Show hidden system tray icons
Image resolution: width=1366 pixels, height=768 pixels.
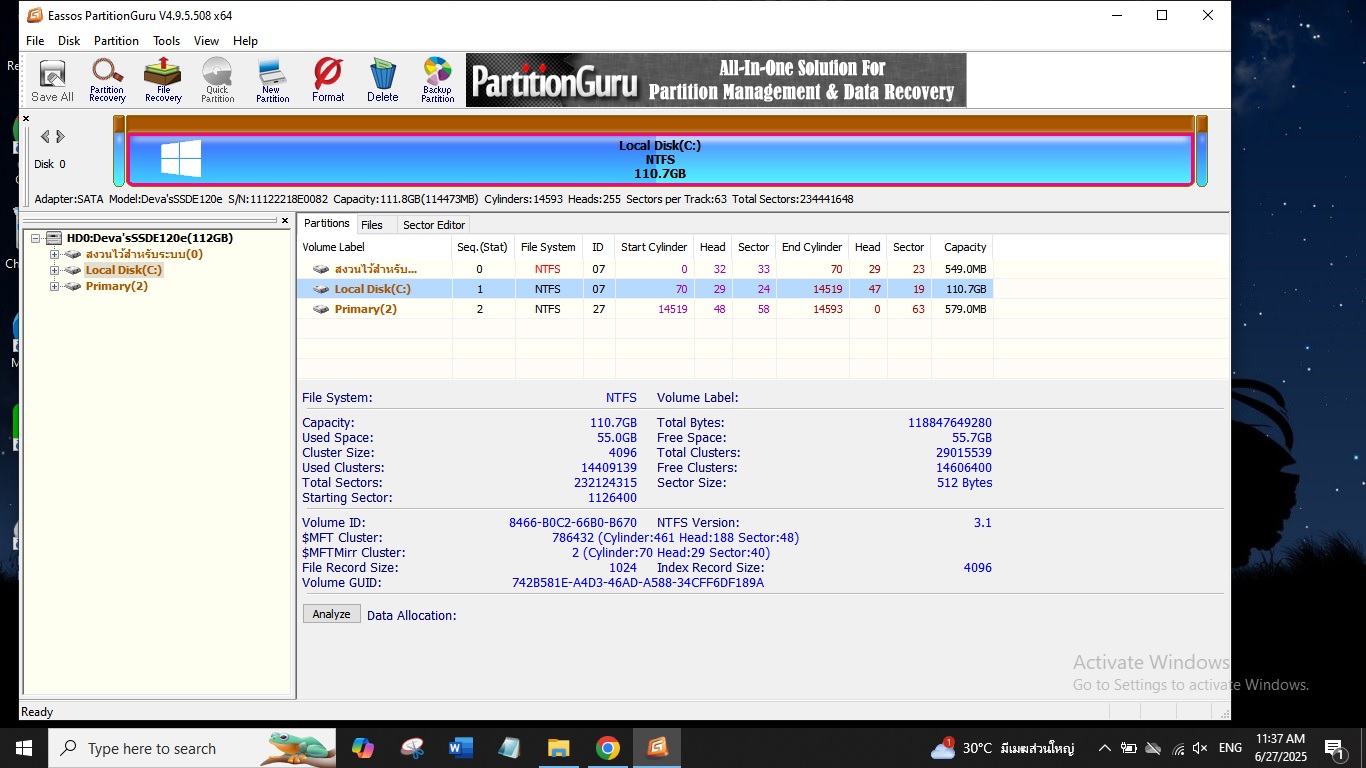pyautogui.click(x=1104, y=748)
